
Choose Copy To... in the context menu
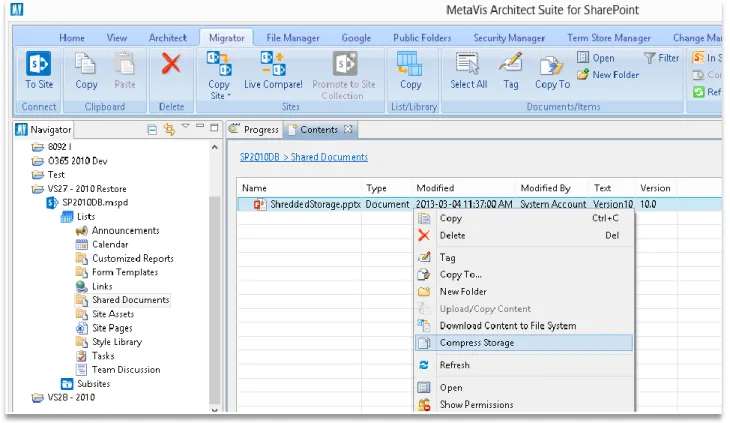pyautogui.click(x=523, y=275)
